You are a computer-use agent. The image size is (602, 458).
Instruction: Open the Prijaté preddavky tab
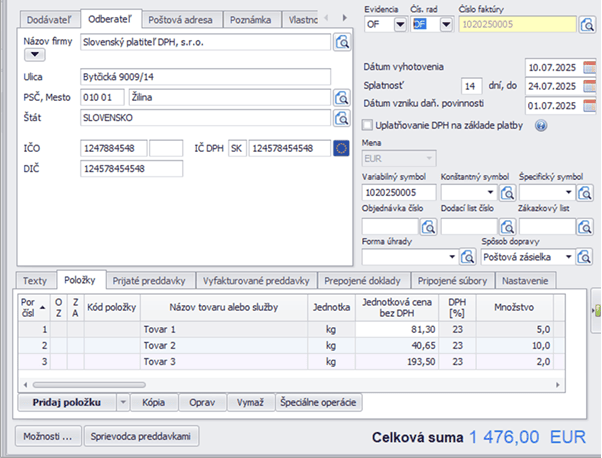click(146, 280)
